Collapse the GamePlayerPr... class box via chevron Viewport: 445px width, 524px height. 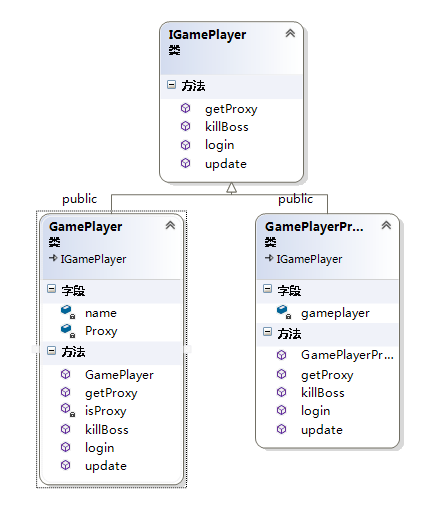tap(386, 225)
